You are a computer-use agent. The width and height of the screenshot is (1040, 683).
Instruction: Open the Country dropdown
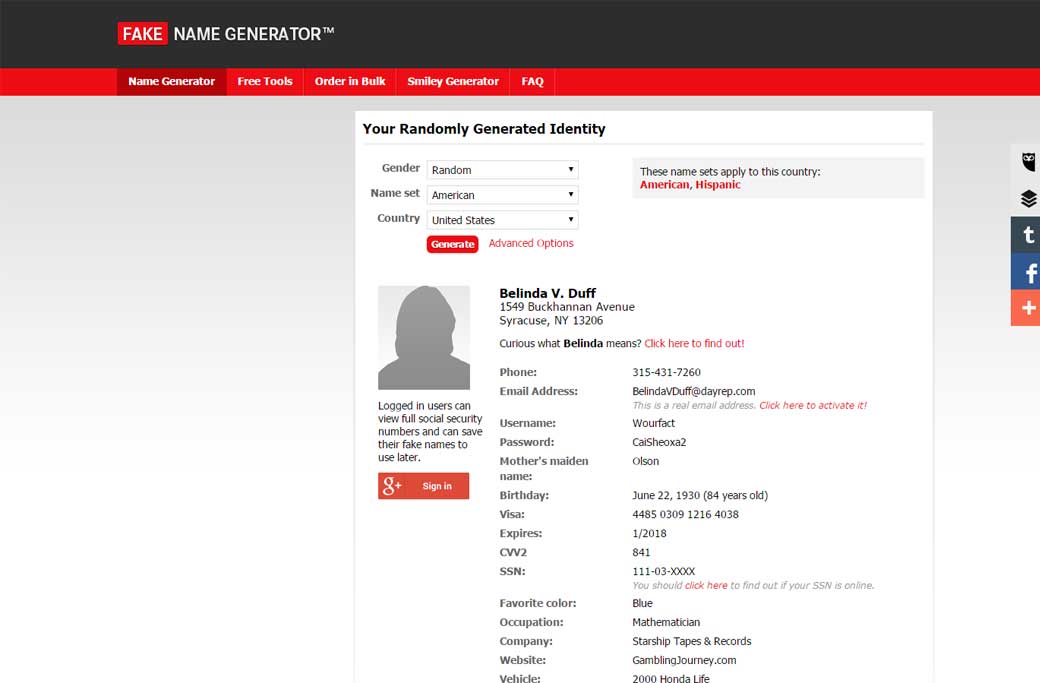pos(502,220)
